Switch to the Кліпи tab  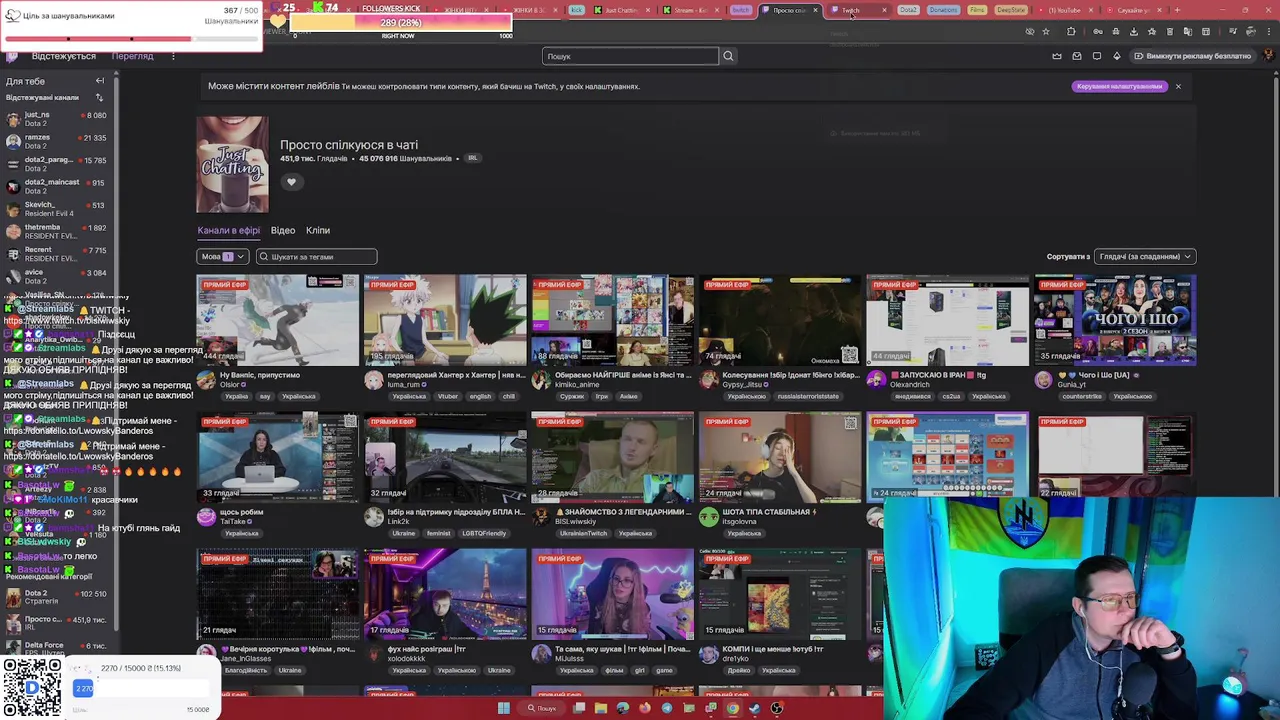coord(318,231)
